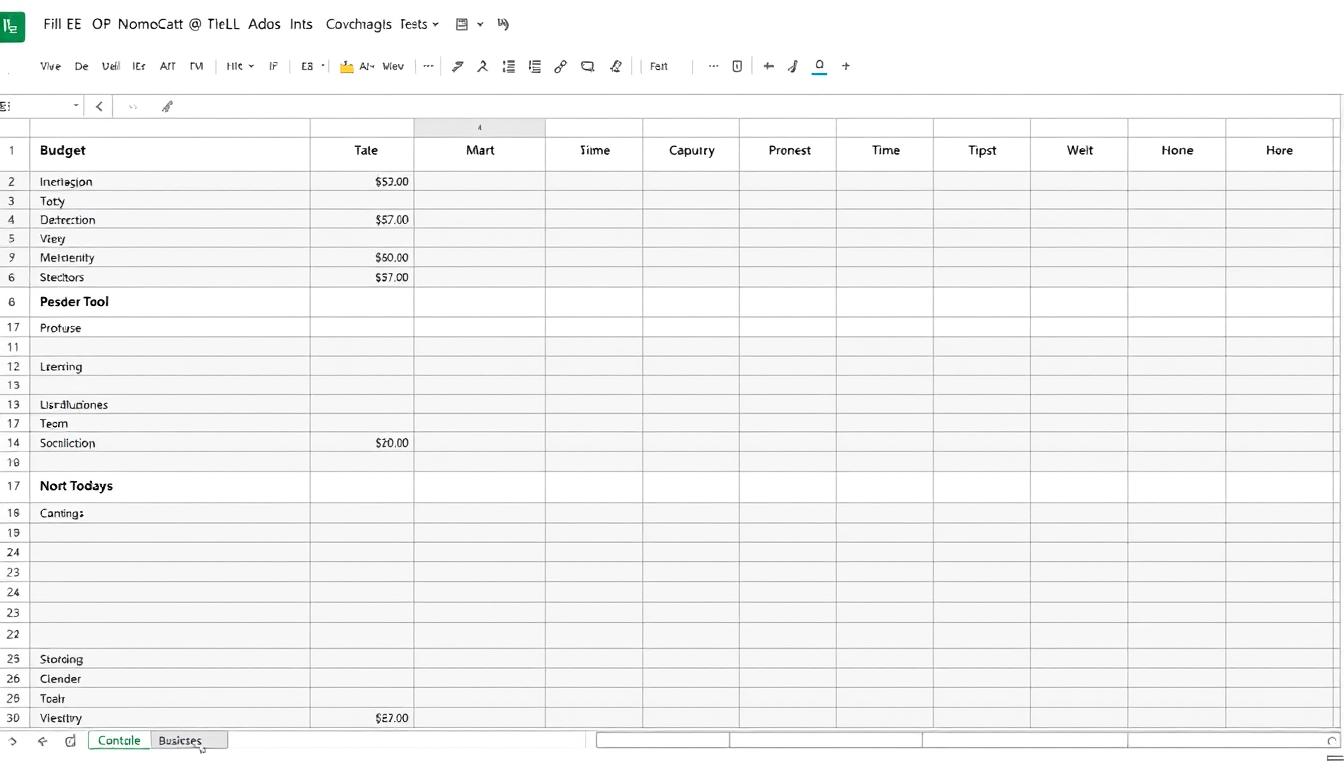Open the Ados menu

pyautogui.click(x=264, y=24)
